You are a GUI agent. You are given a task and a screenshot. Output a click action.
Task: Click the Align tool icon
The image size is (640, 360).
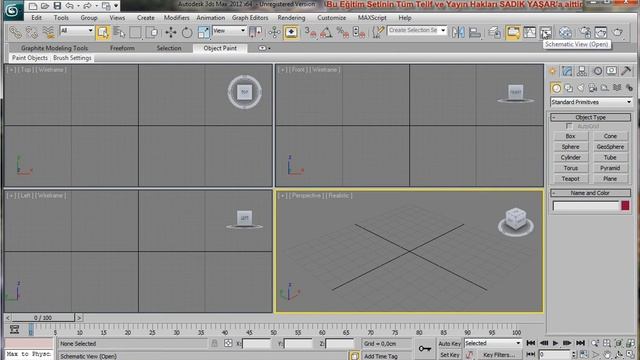click(x=475, y=32)
